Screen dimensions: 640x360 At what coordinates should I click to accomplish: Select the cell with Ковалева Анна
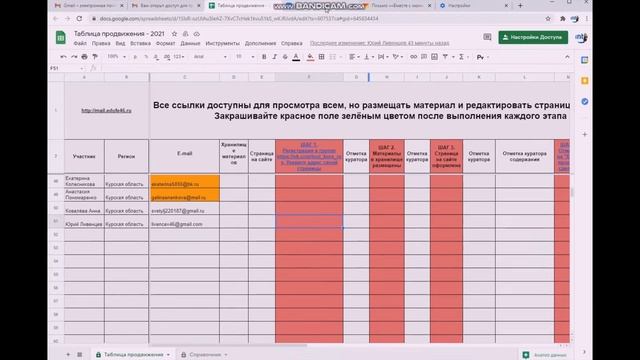[x=84, y=208]
